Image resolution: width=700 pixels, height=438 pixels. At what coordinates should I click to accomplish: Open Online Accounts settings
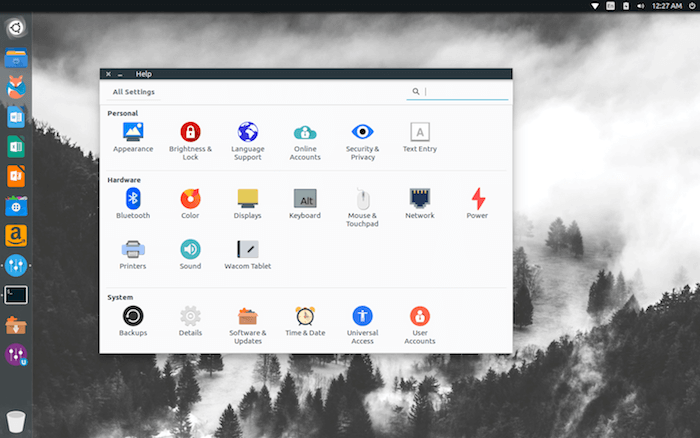pyautogui.click(x=305, y=141)
